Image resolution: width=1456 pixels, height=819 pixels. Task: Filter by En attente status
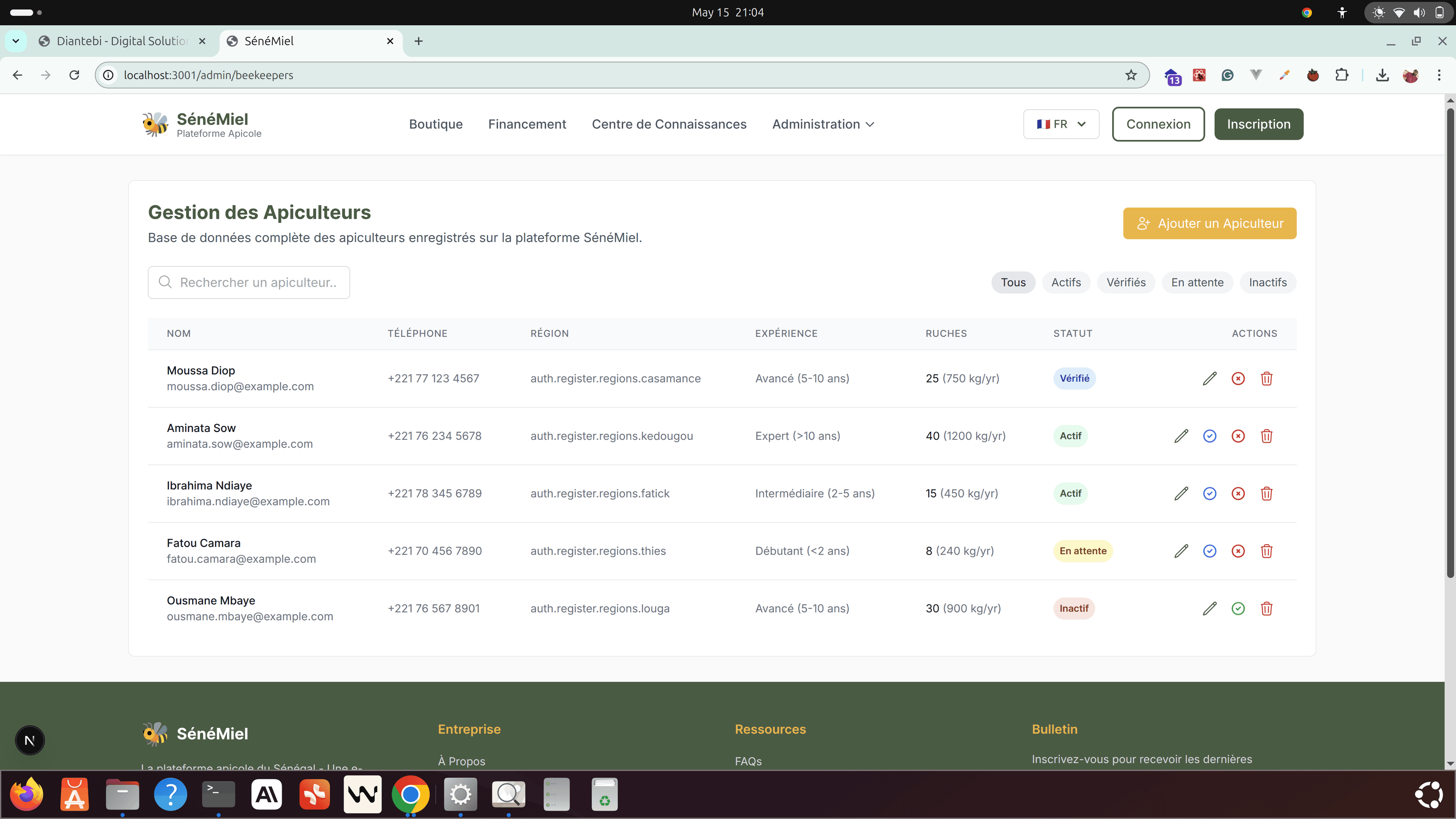1197,282
